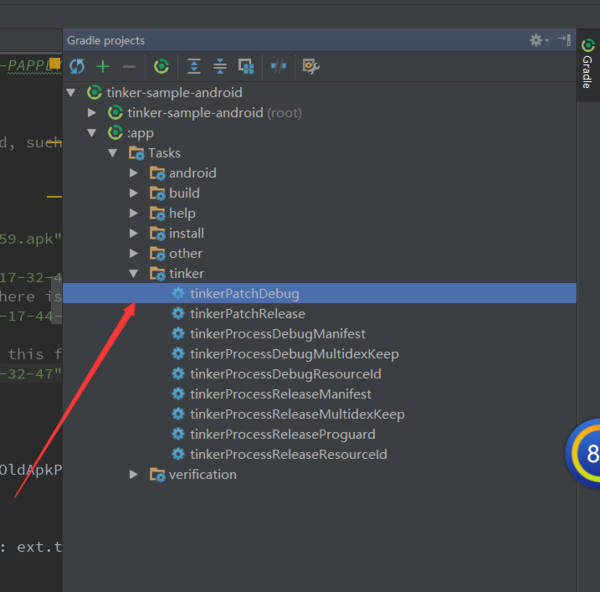The image size is (600, 592).
Task: Execute Gradle task via green circle icon
Action: (x=161, y=67)
